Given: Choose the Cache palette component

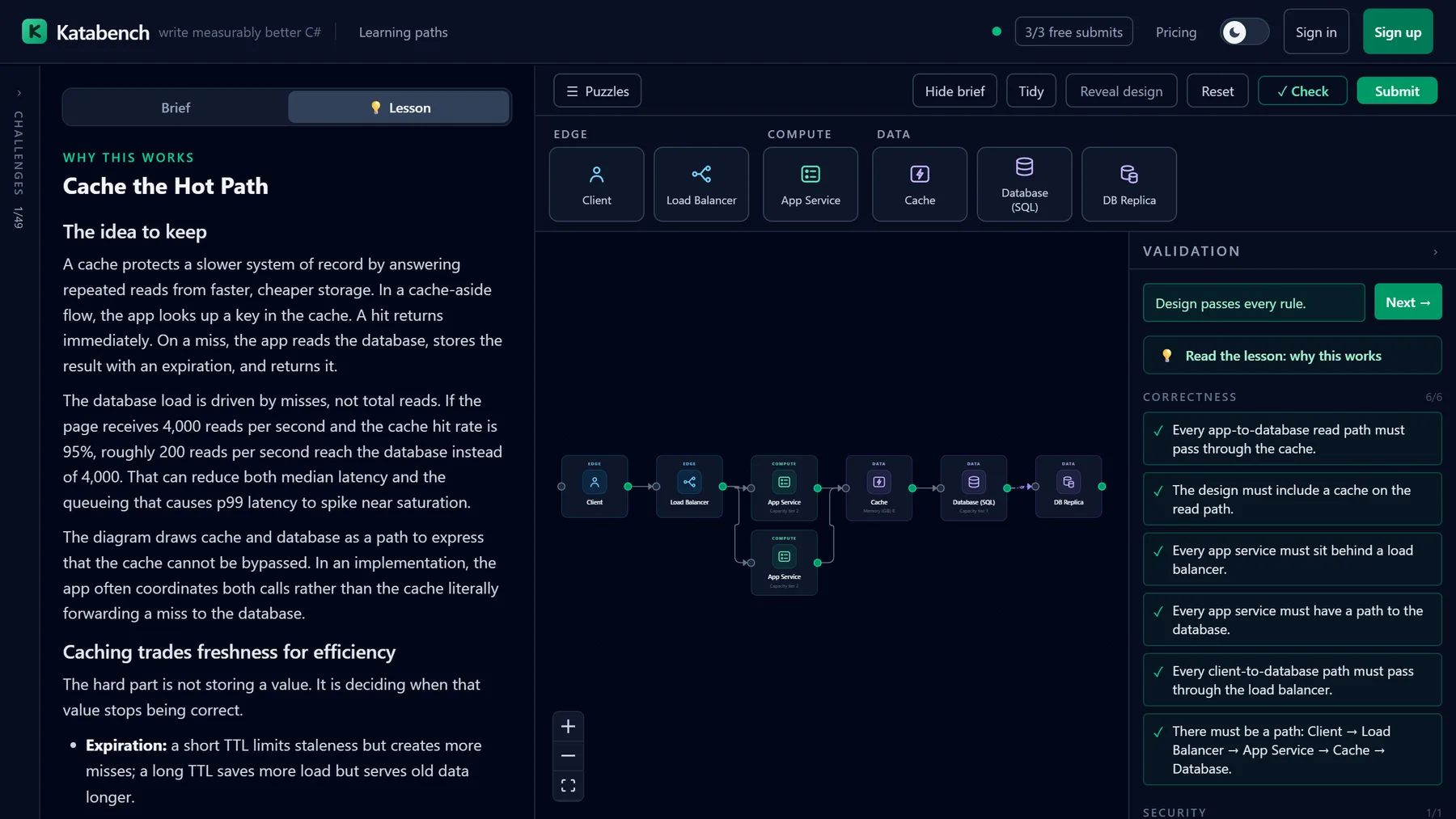Looking at the screenshot, I should point(919,184).
